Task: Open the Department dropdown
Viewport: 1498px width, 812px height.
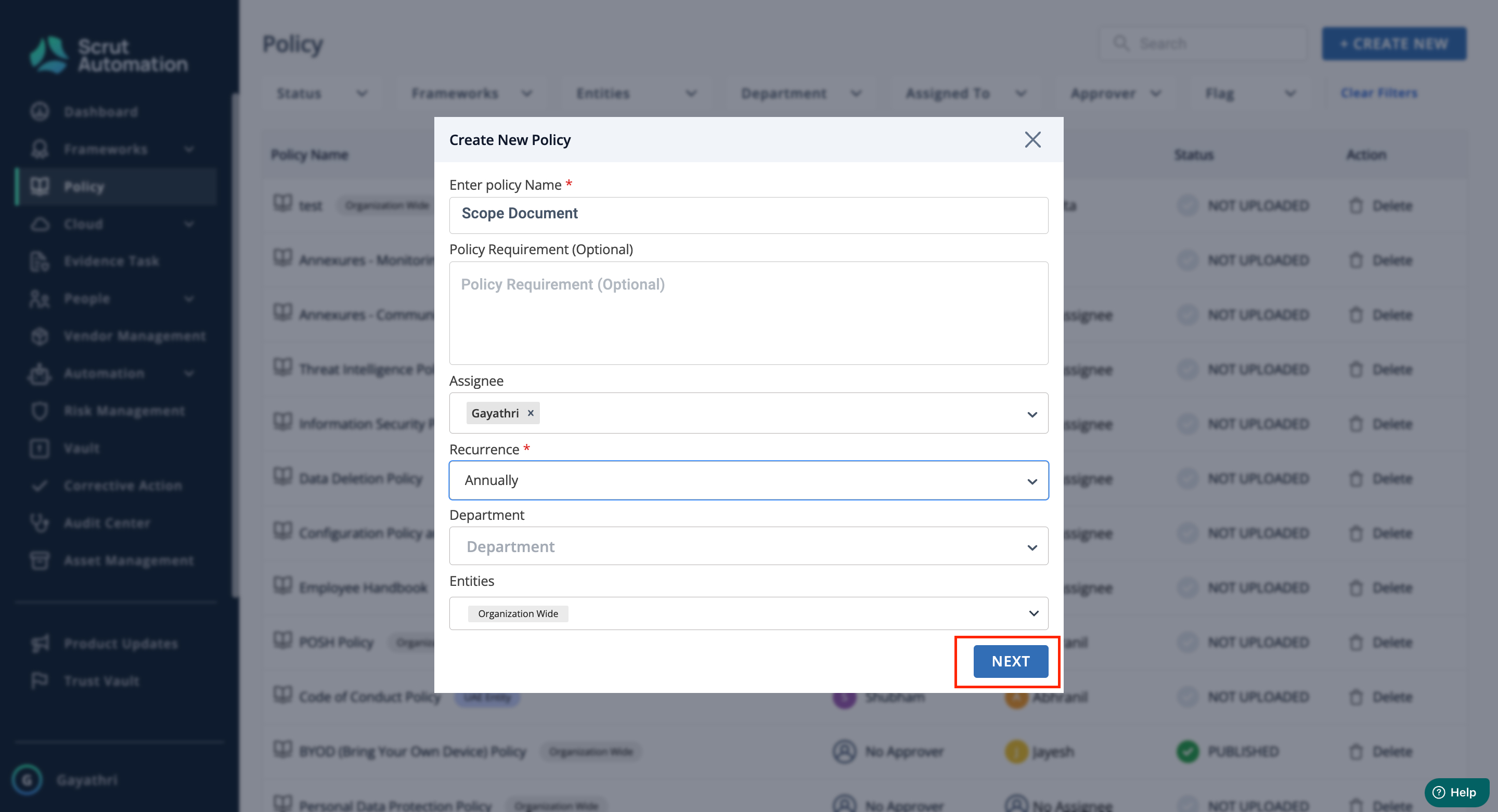Action: pos(748,546)
